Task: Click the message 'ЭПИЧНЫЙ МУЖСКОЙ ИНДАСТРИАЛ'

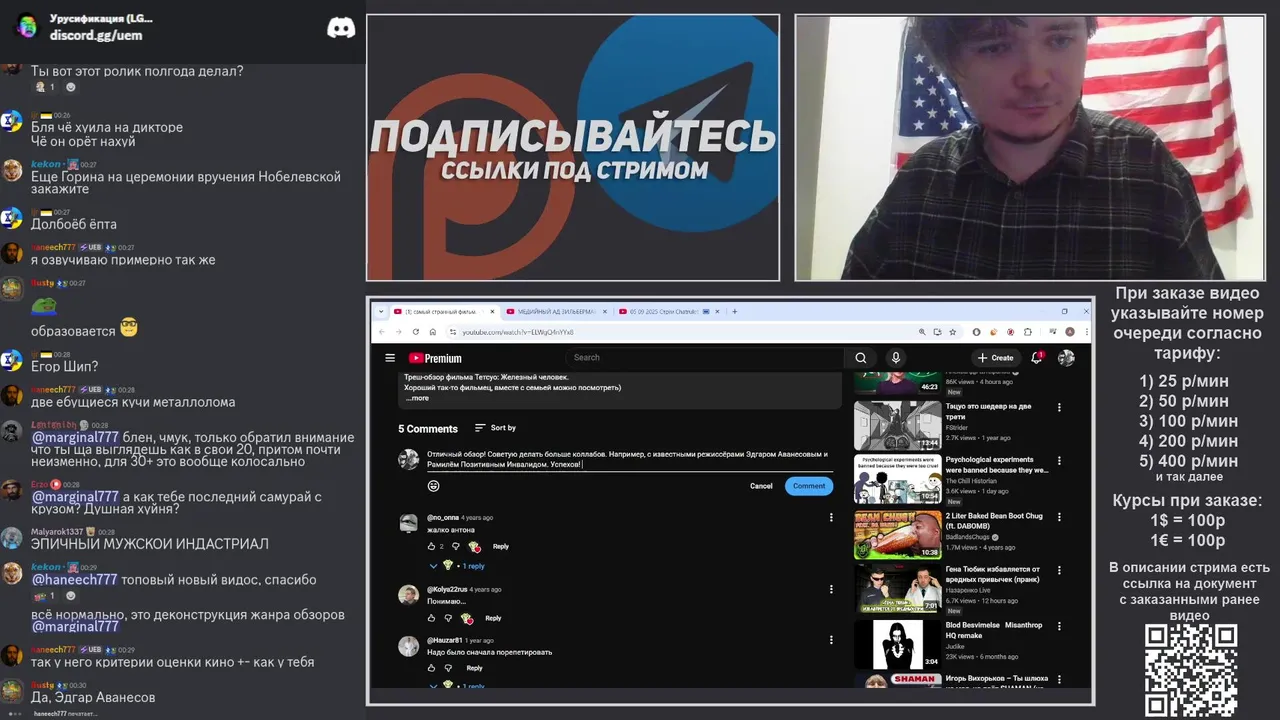Action: (150, 544)
